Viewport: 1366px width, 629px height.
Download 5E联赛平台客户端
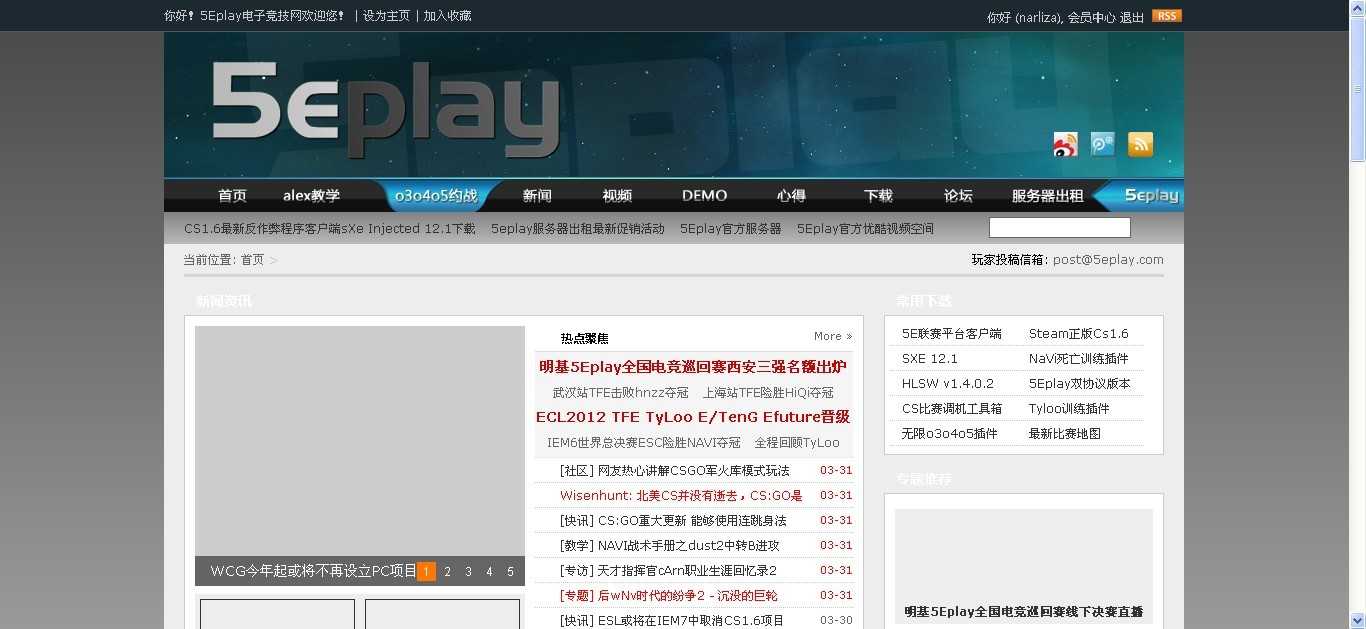tap(951, 334)
